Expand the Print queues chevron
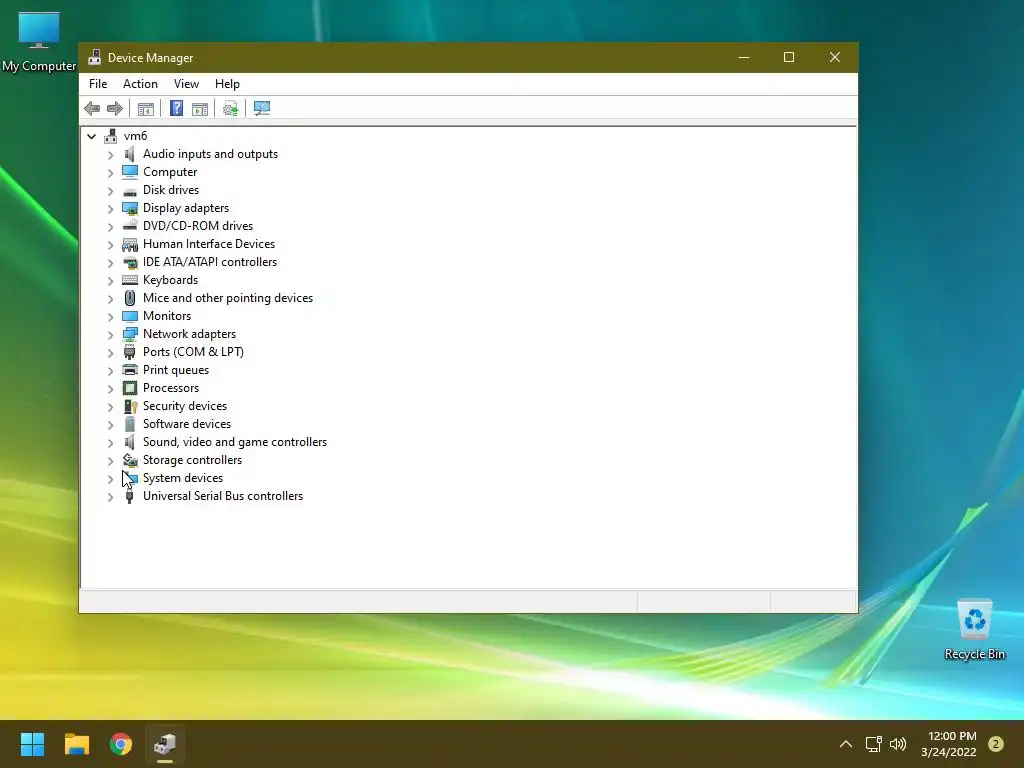 [110, 371]
